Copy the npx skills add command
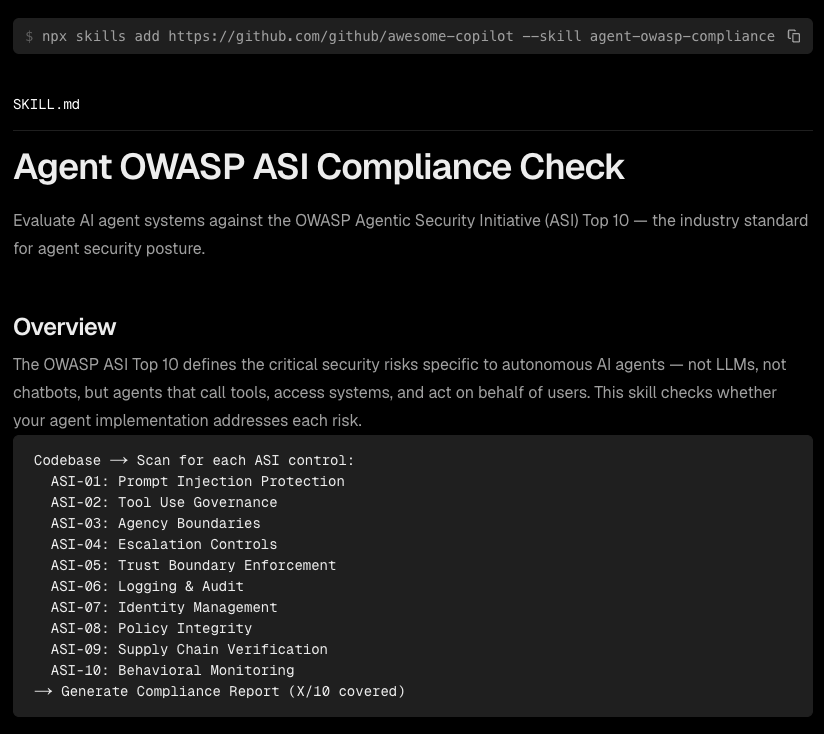Screen dimensions: 824x734 coord(794,36)
